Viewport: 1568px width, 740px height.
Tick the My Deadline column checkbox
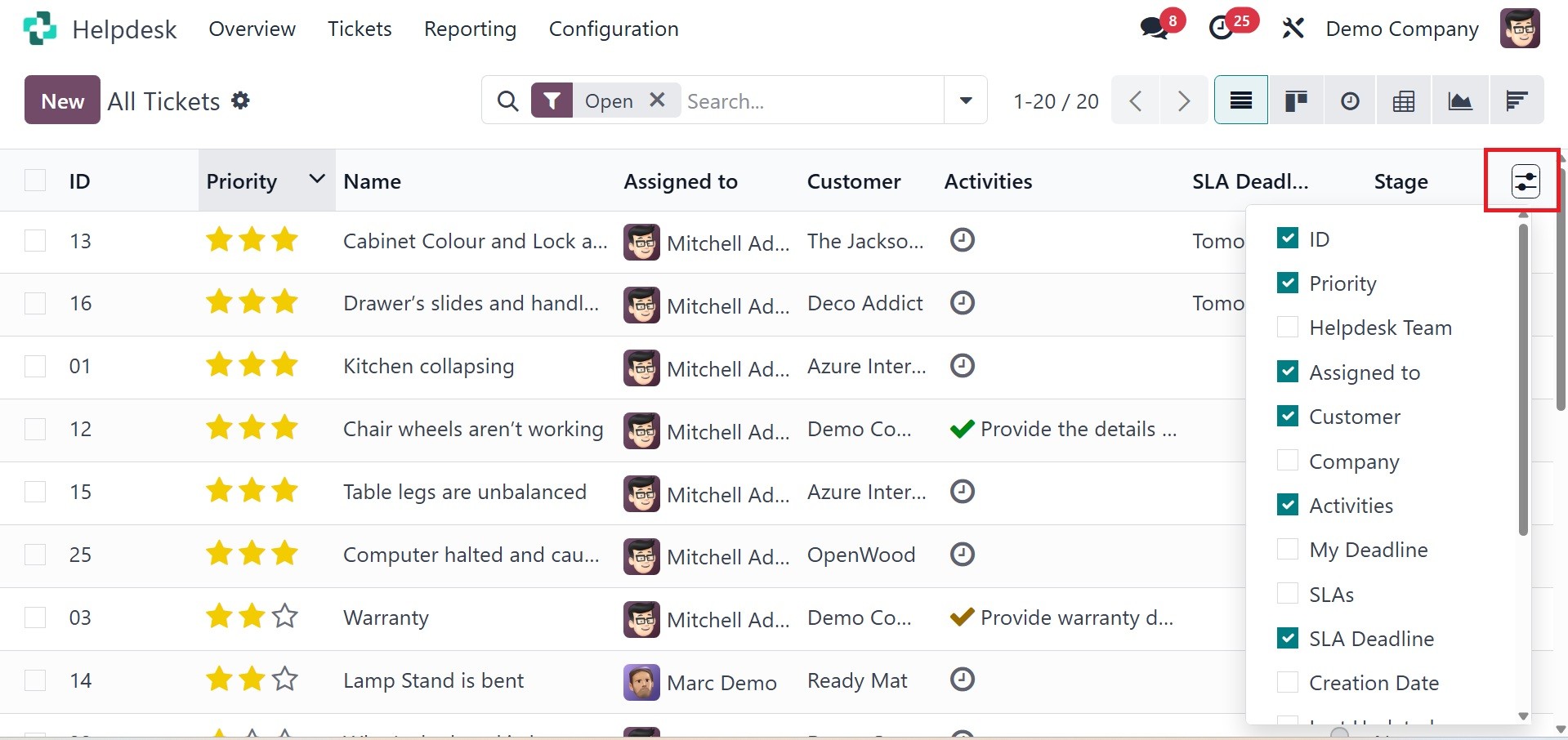1288,550
